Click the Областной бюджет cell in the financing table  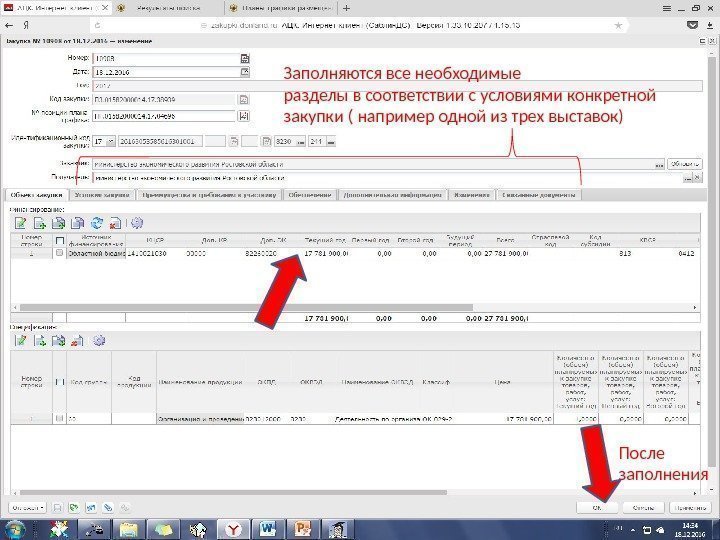[96, 253]
